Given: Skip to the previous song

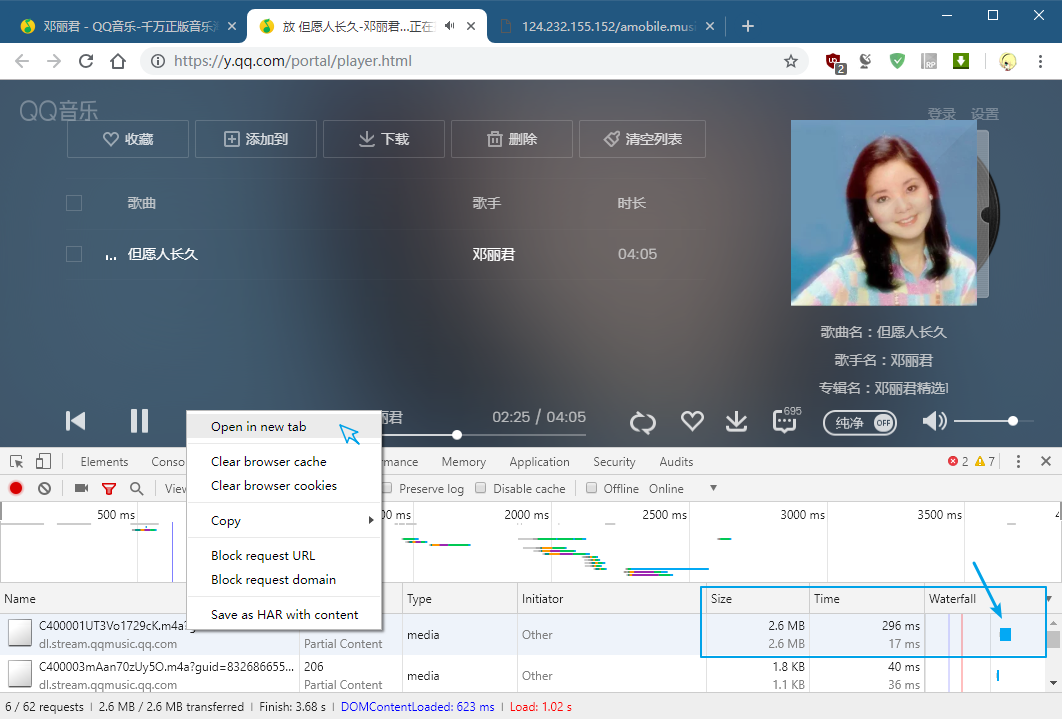Looking at the screenshot, I should click(75, 421).
